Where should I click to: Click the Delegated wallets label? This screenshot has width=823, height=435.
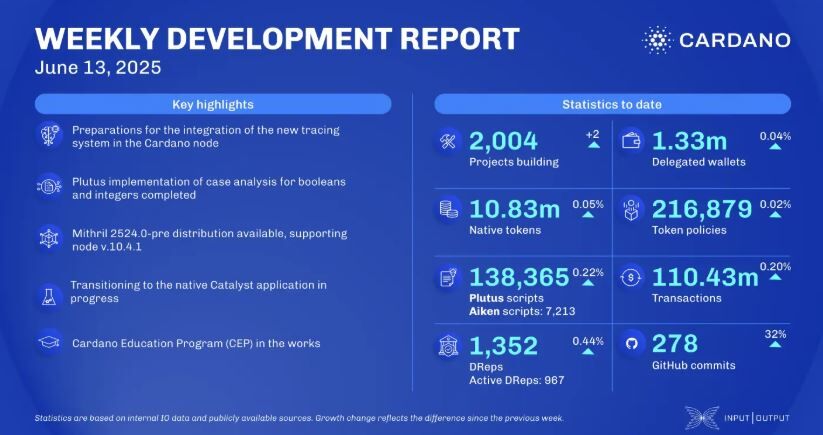pyautogui.click(x=699, y=162)
